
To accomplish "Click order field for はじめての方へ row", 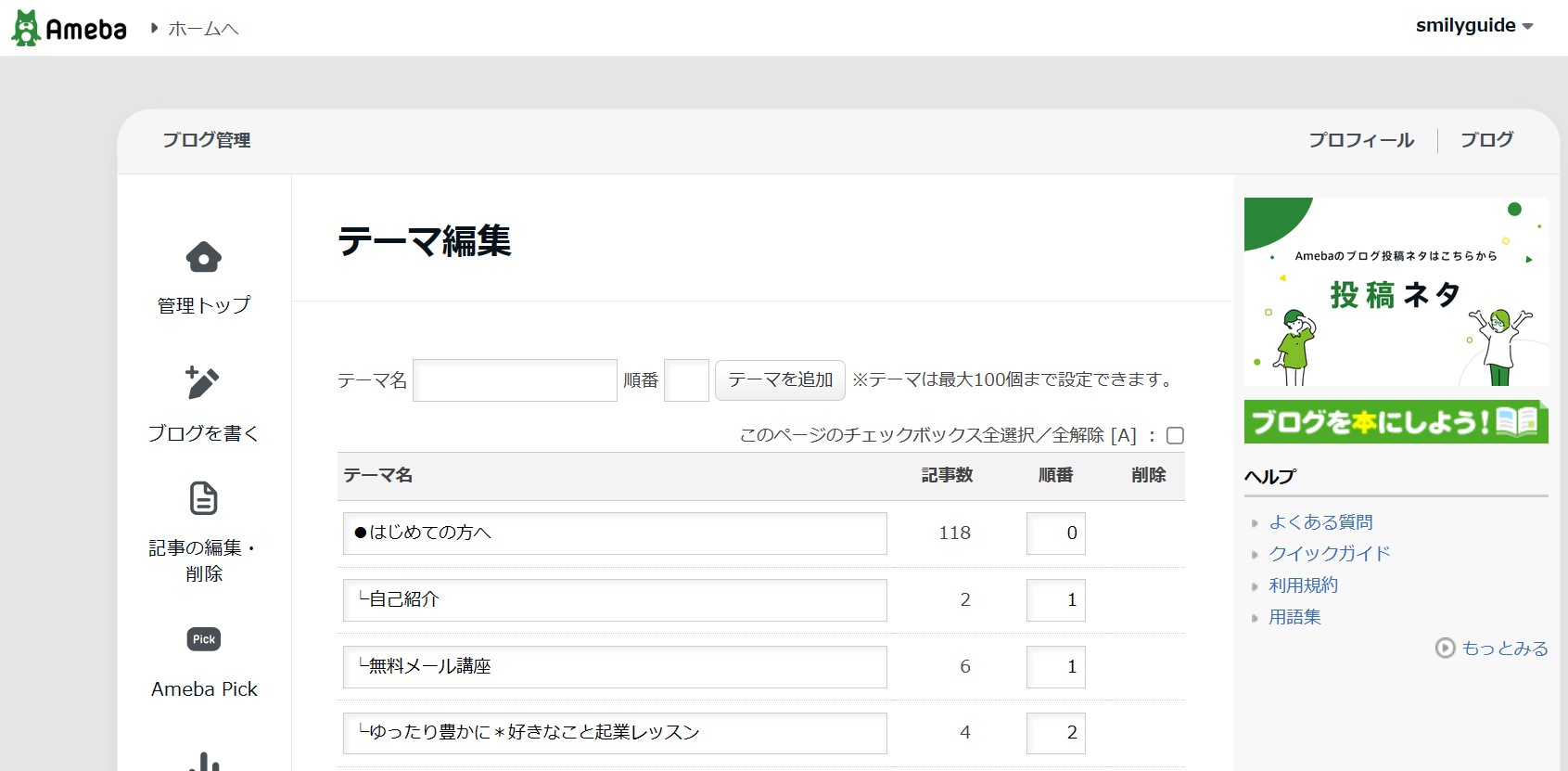I will (x=1056, y=533).
